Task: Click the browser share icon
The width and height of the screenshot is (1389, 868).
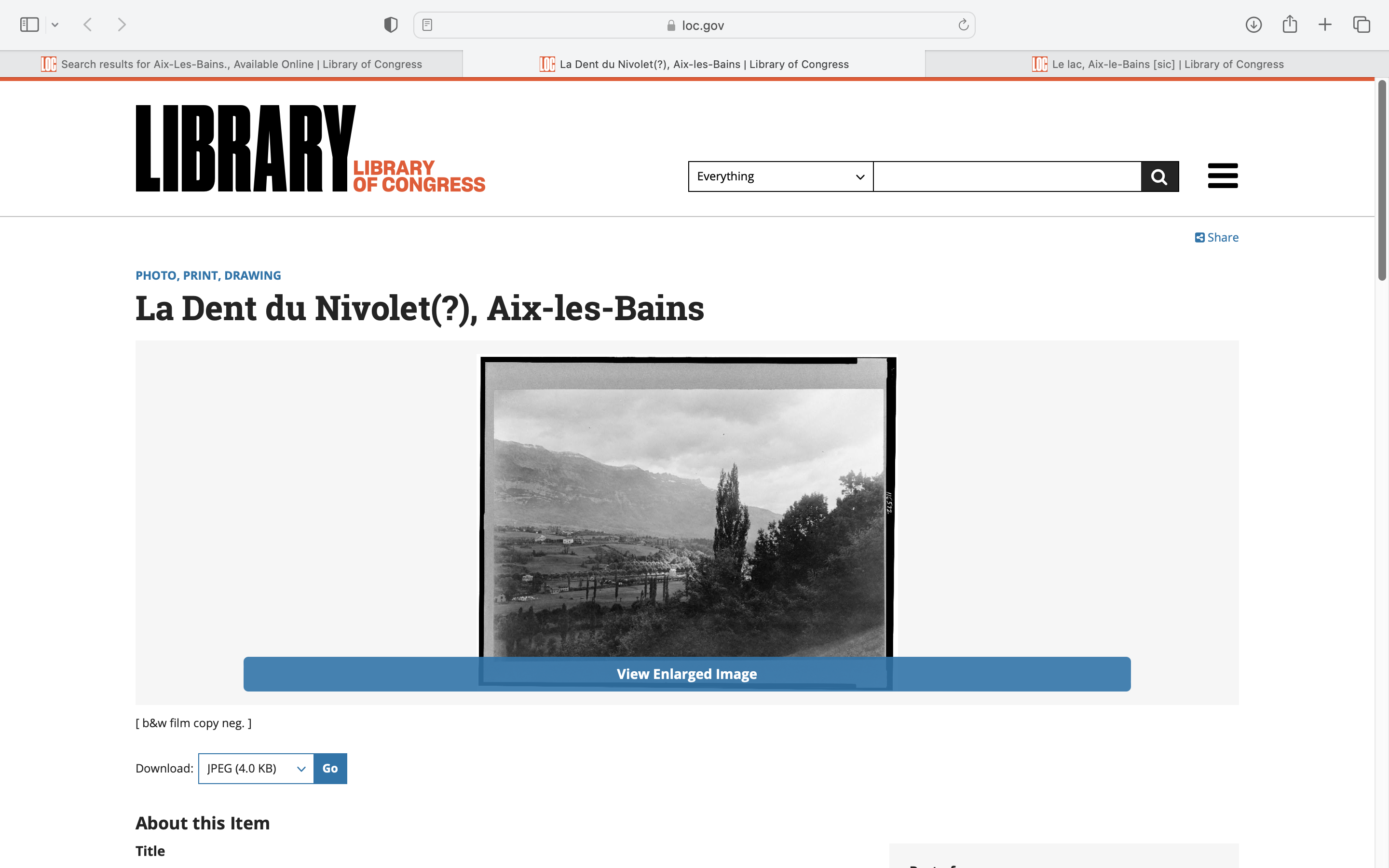Action: pyautogui.click(x=1290, y=25)
